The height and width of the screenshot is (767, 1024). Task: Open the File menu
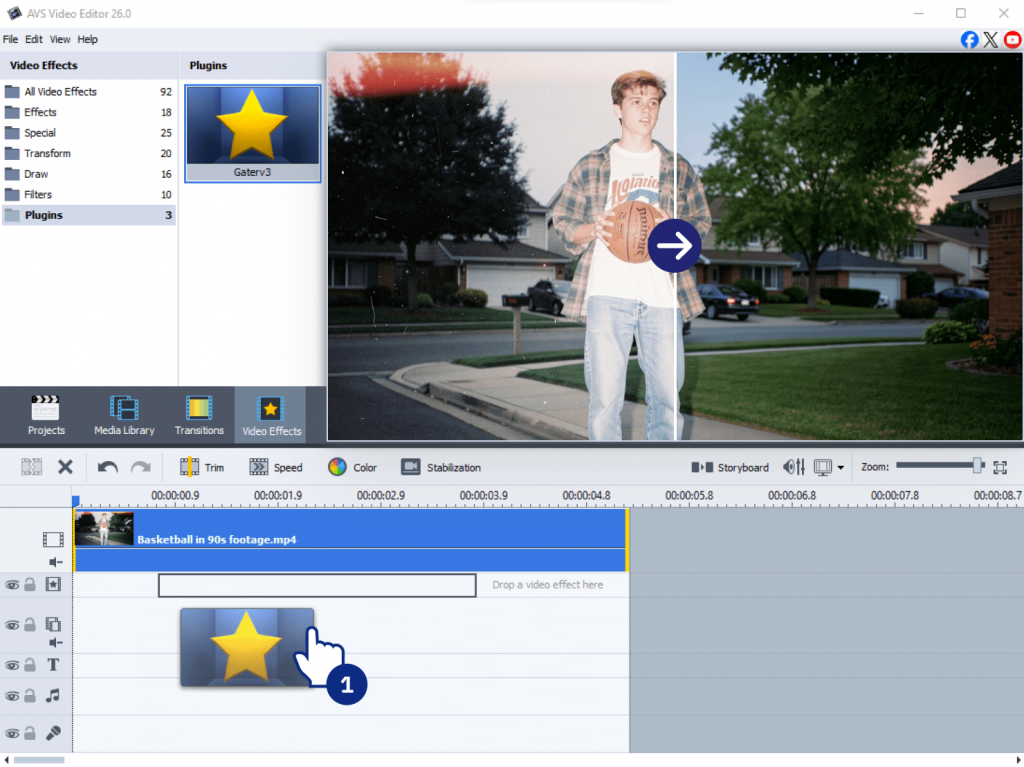(11, 39)
